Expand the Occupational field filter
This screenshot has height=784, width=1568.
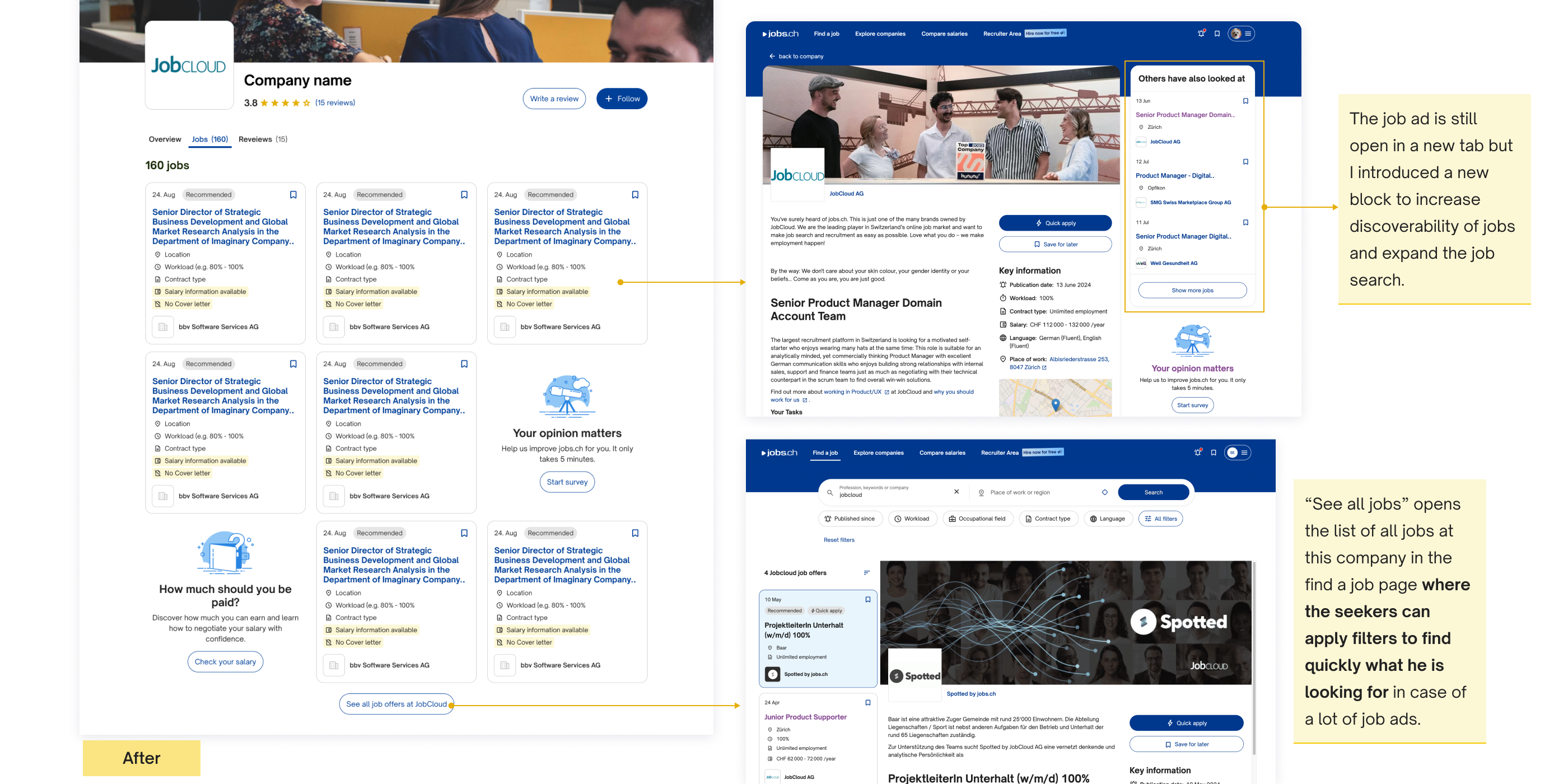click(x=977, y=519)
